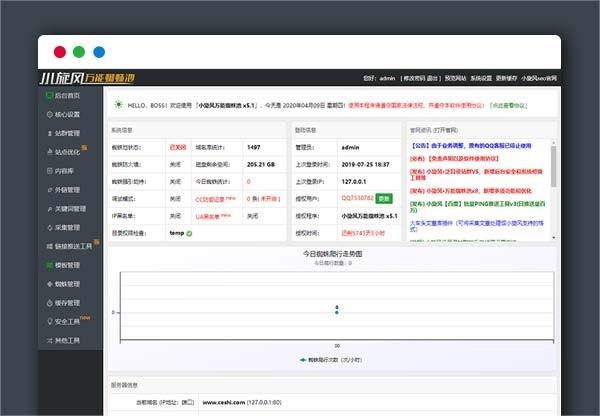Image resolution: width=600 pixels, height=416 pixels.
Task: Click the 后台首页 home icon in sidebar
Action: pyautogui.click(x=48, y=95)
